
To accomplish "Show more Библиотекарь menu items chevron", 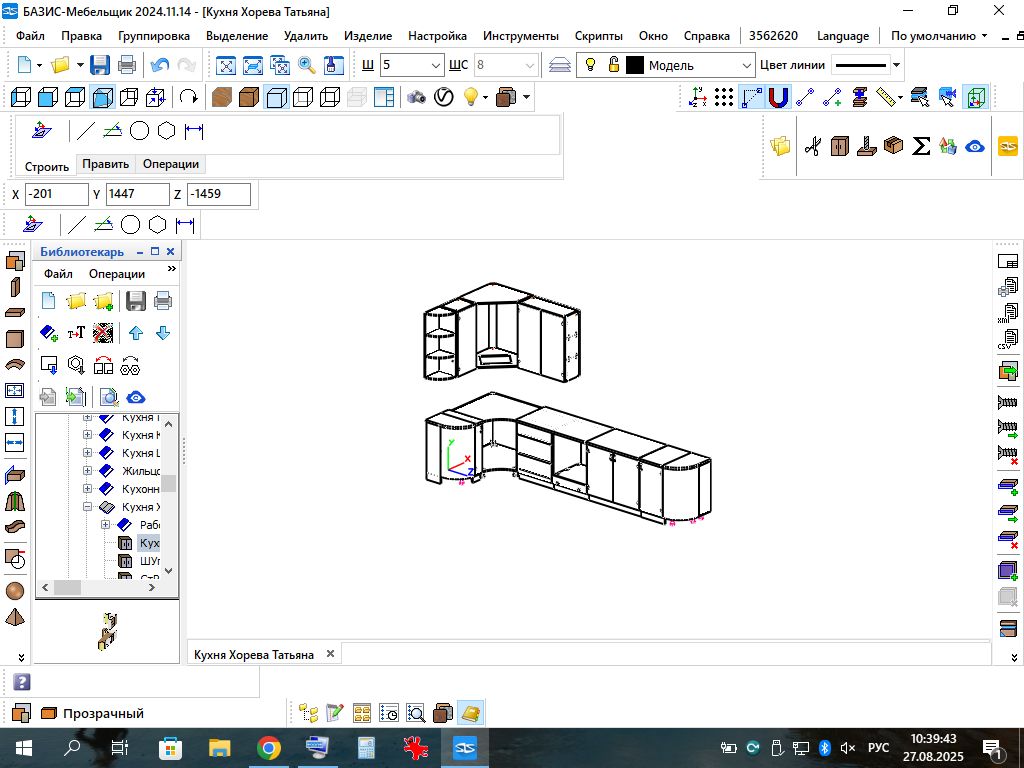I will (172, 268).
